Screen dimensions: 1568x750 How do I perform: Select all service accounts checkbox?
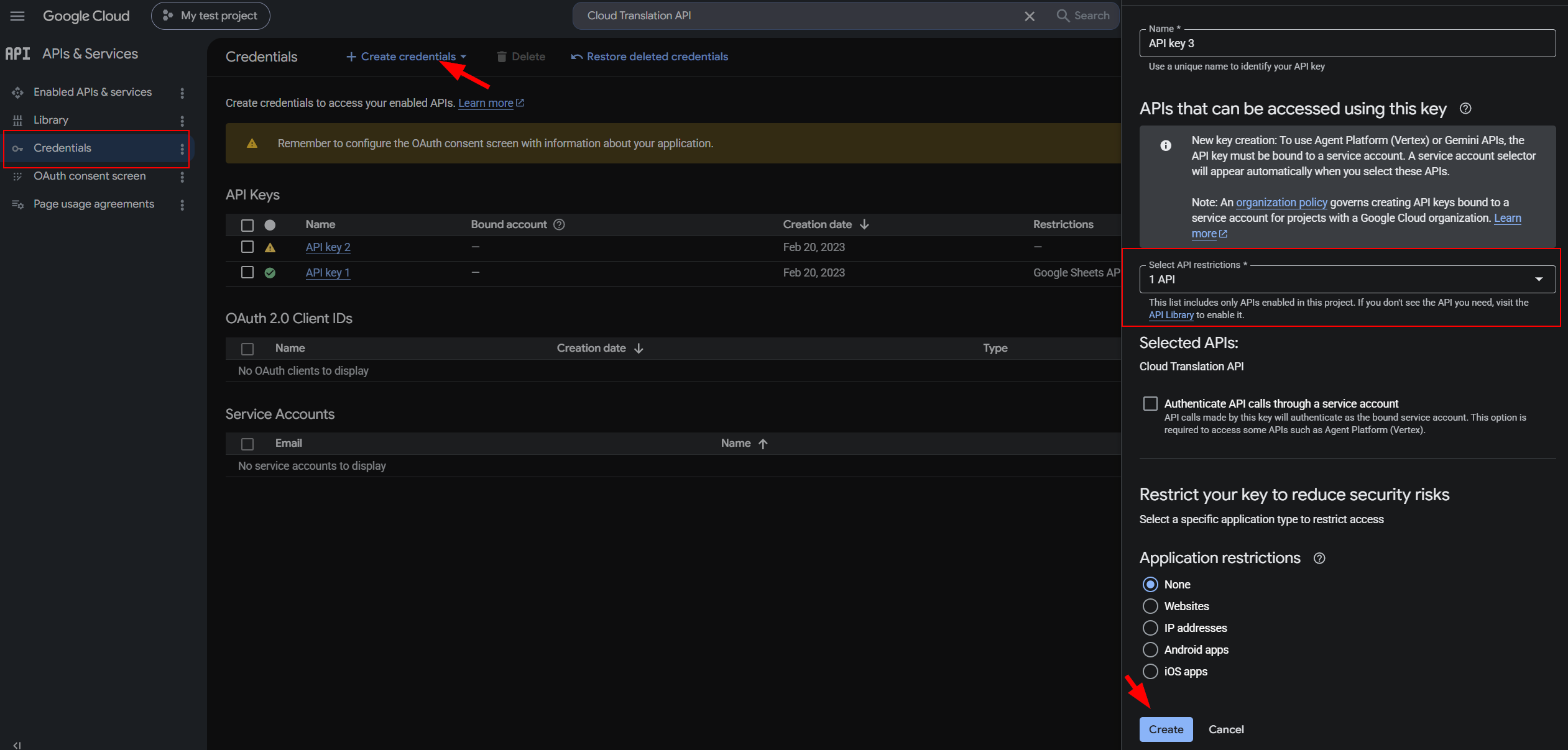[247, 444]
